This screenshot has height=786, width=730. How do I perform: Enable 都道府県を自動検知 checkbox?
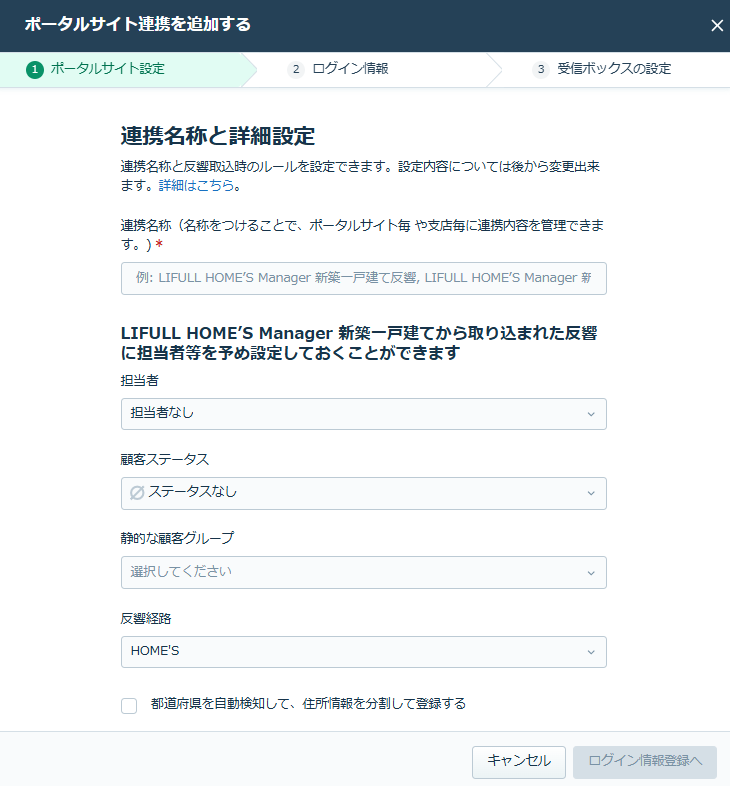coord(129,705)
